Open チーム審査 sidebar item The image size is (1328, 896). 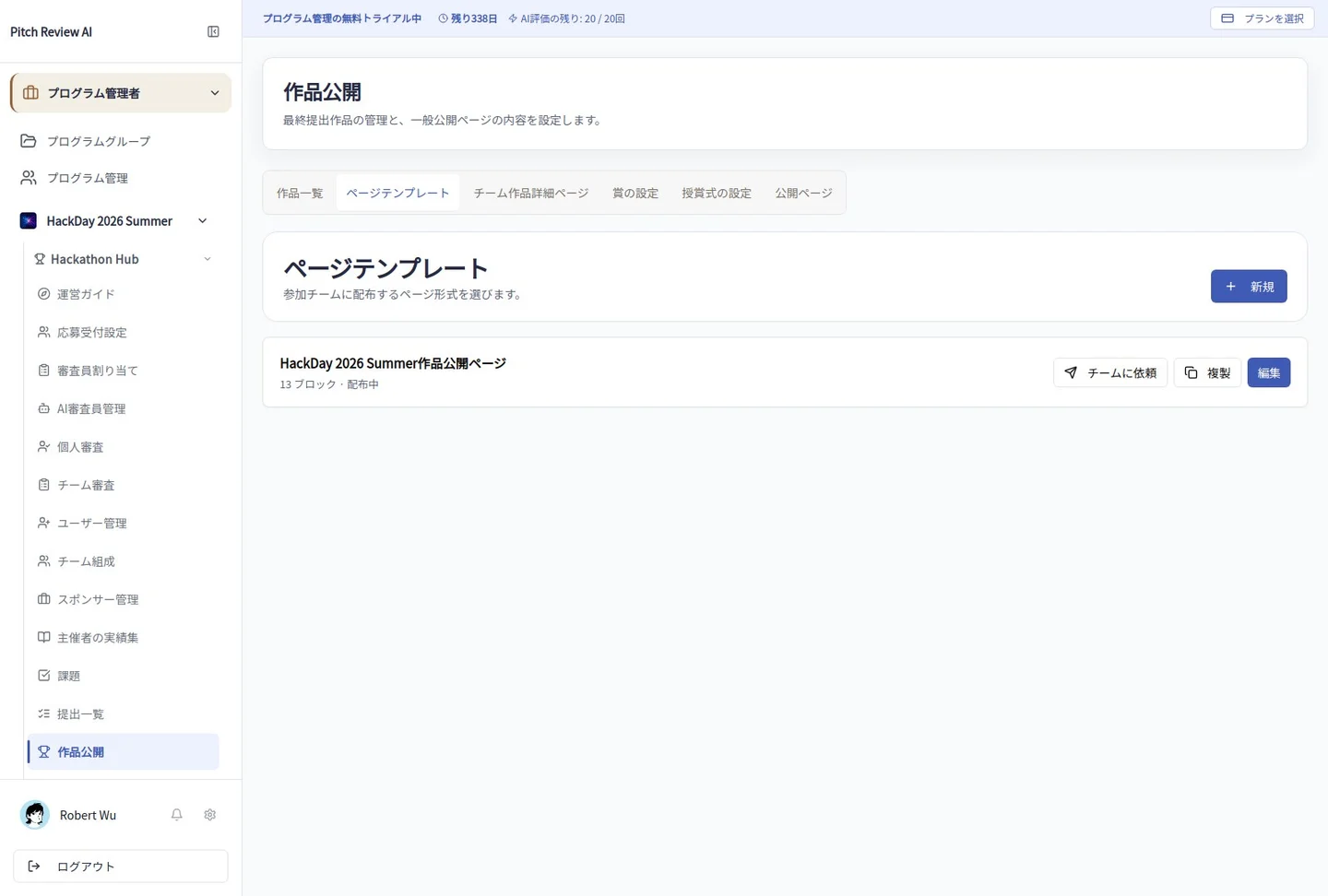tap(124, 485)
